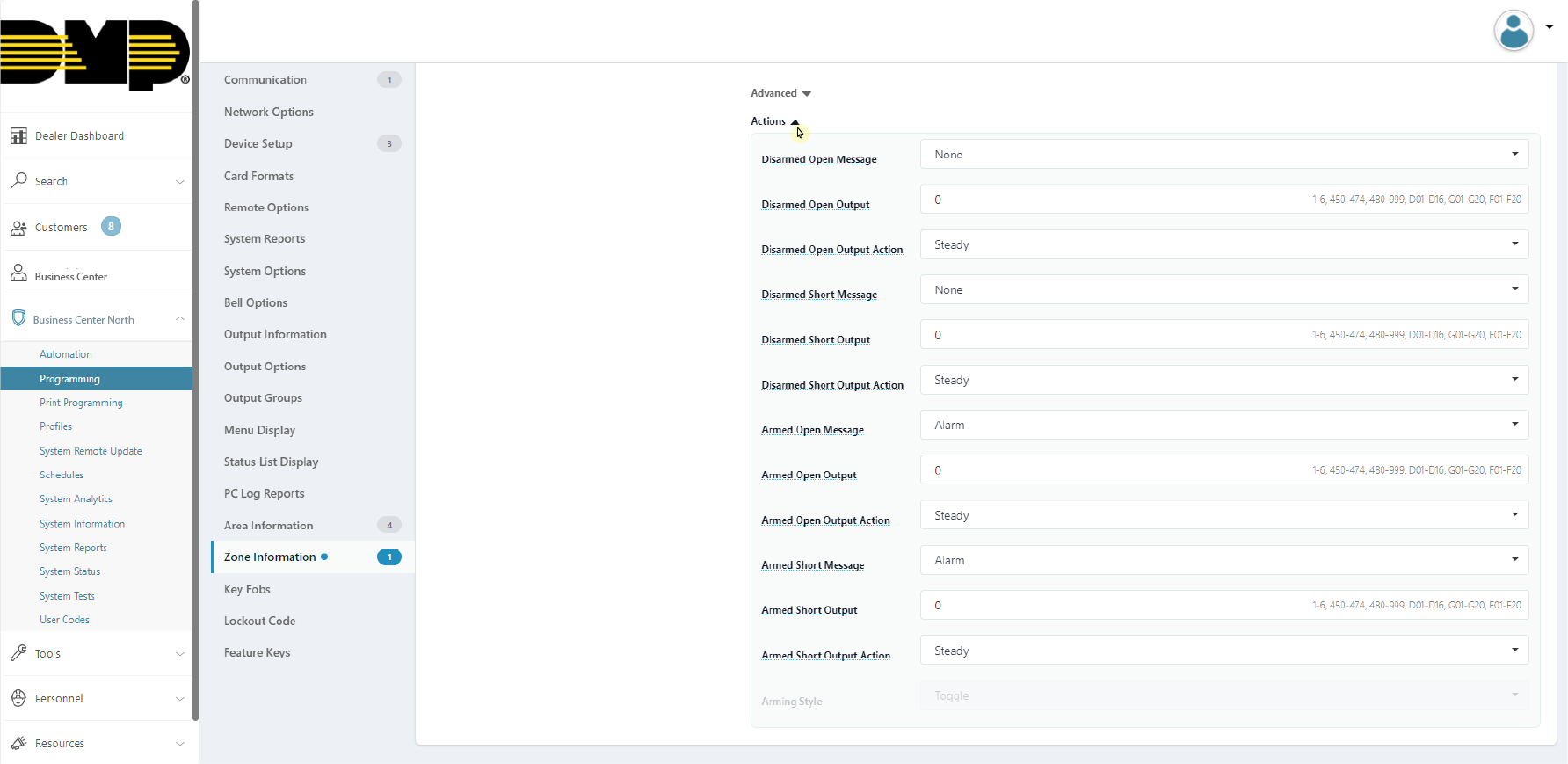The height and width of the screenshot is (764, 1568).
Task: Click the Personnel icon in sidebar
Action: pos(18,698)
